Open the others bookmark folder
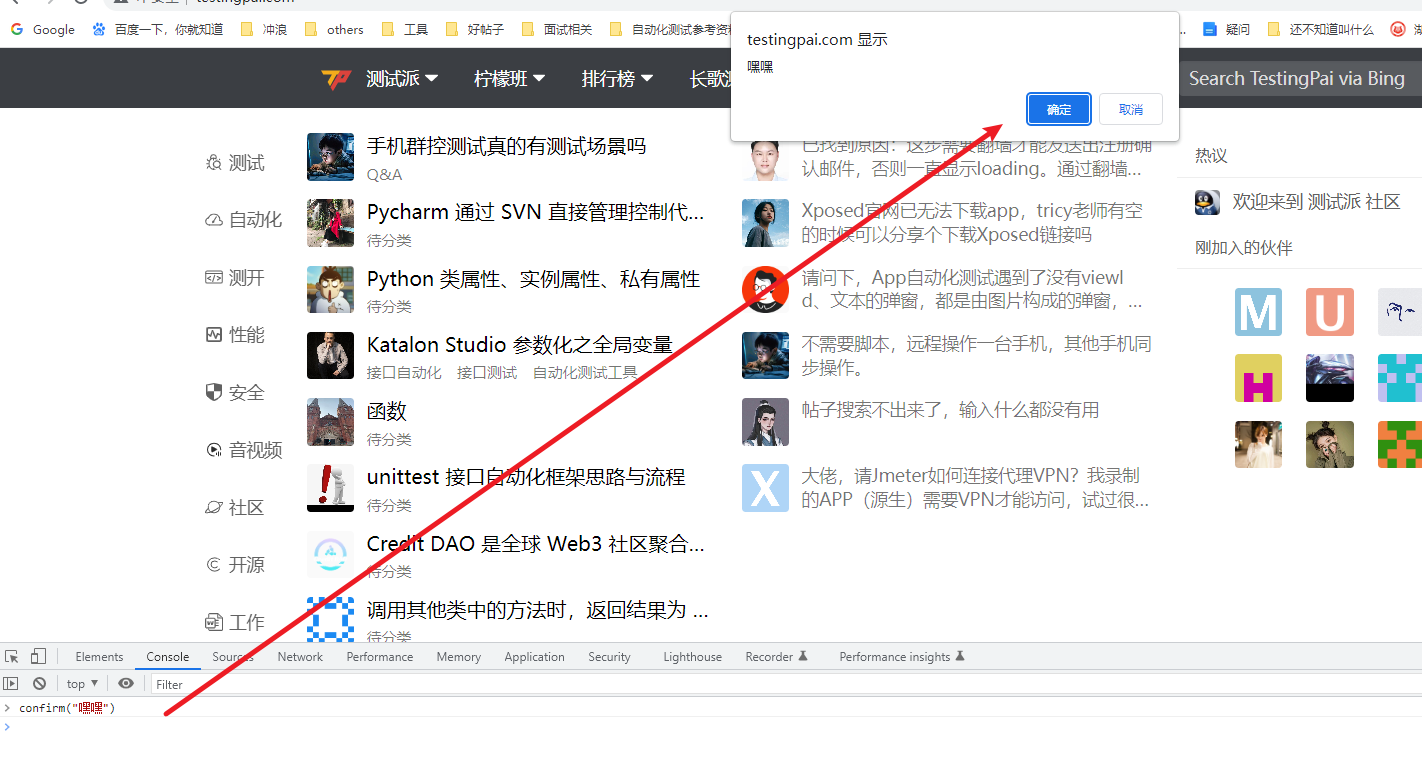Image resolution: width=1422 pixels, height=777 pixels. (x=334, y=30)
